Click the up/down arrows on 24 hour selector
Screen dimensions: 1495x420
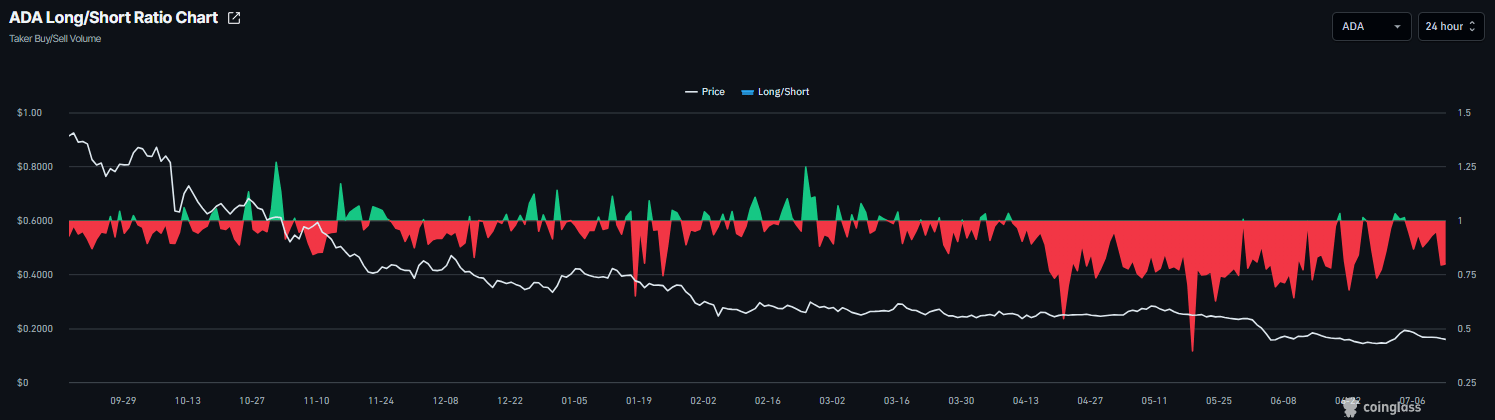tap(1472, 27)
